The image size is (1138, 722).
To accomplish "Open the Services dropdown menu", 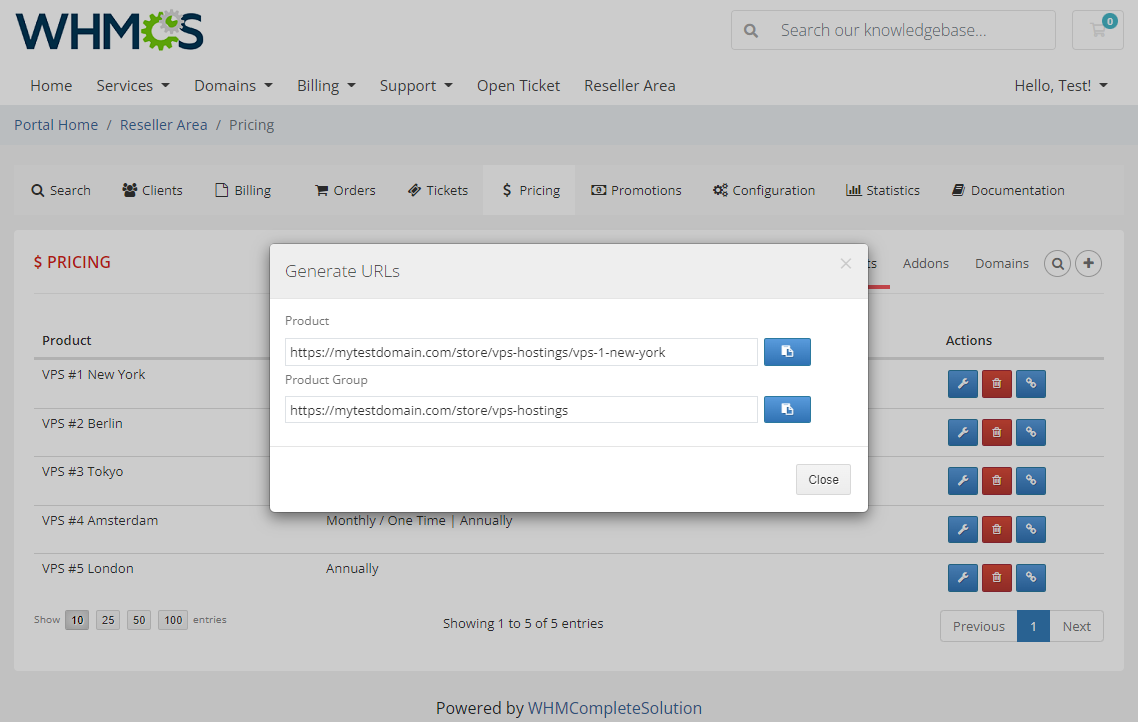I will click(x=132, y=86).
